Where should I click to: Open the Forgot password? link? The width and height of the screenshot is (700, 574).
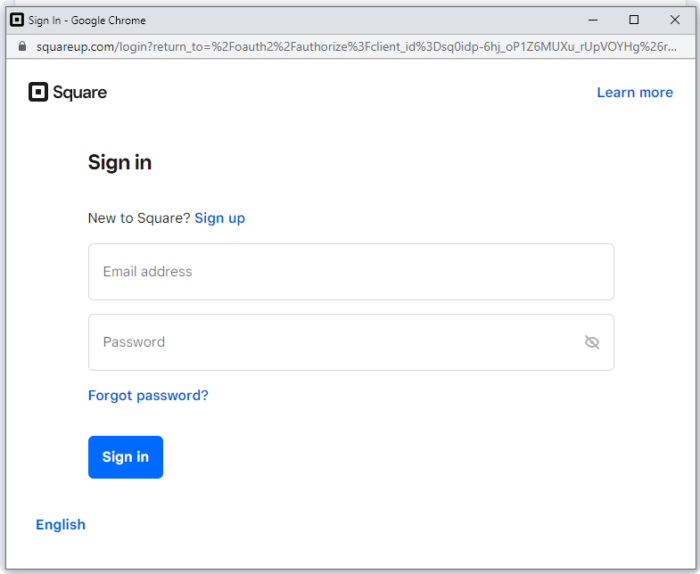[148, 395]
